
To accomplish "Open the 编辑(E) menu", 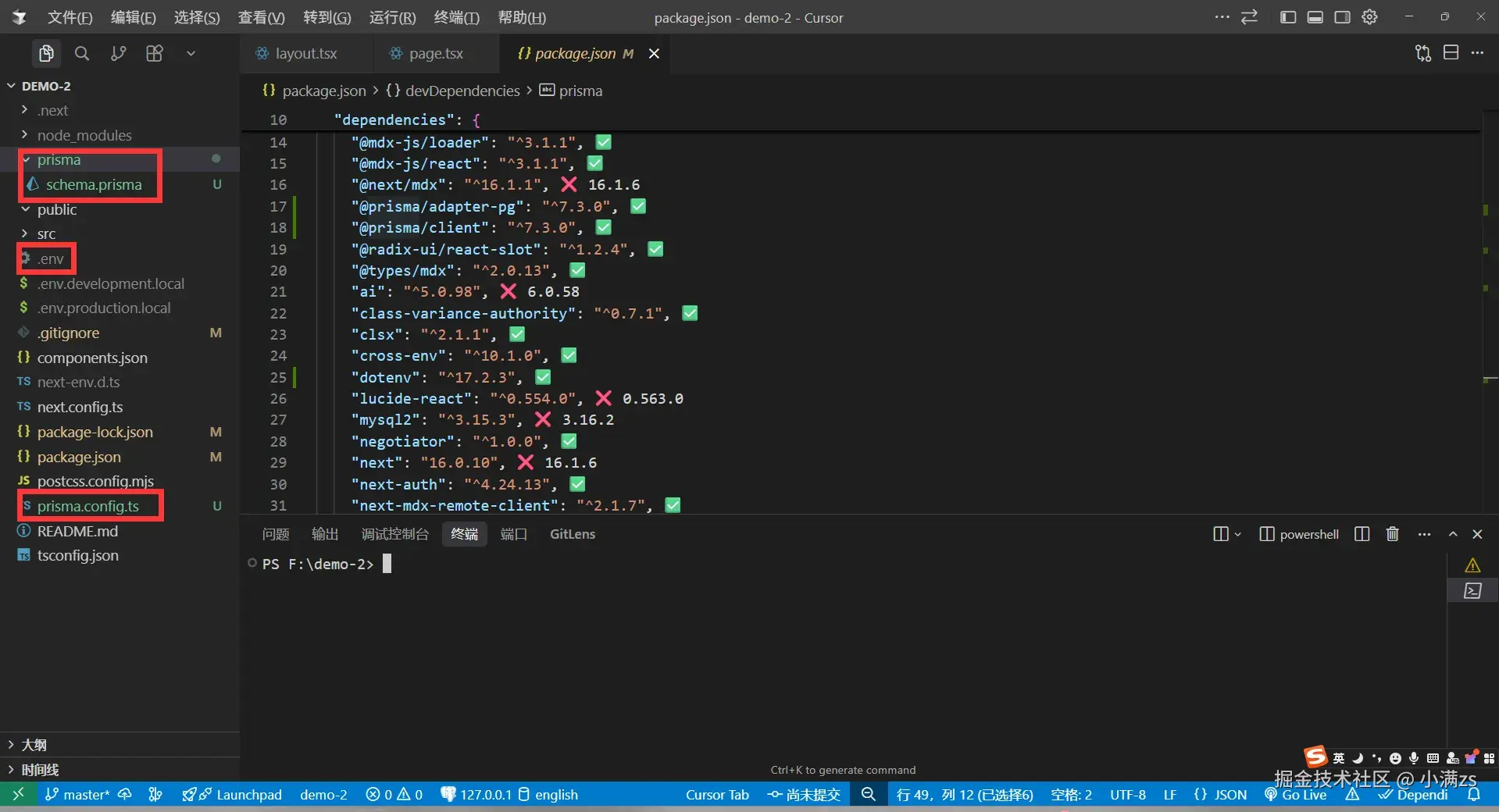I will pyautogui.click(x=133, y=17).
